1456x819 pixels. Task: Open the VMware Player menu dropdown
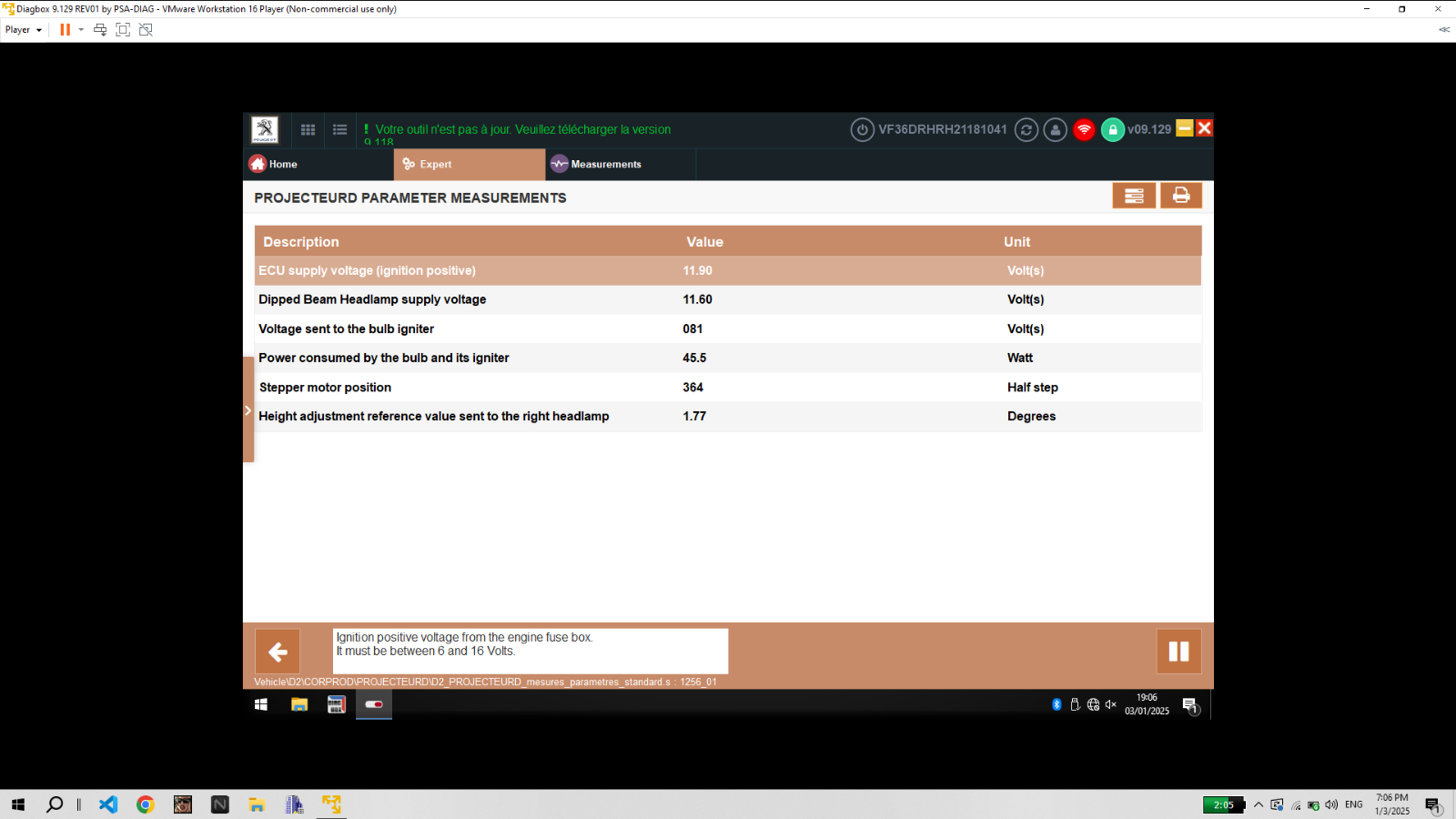[24, 30]
